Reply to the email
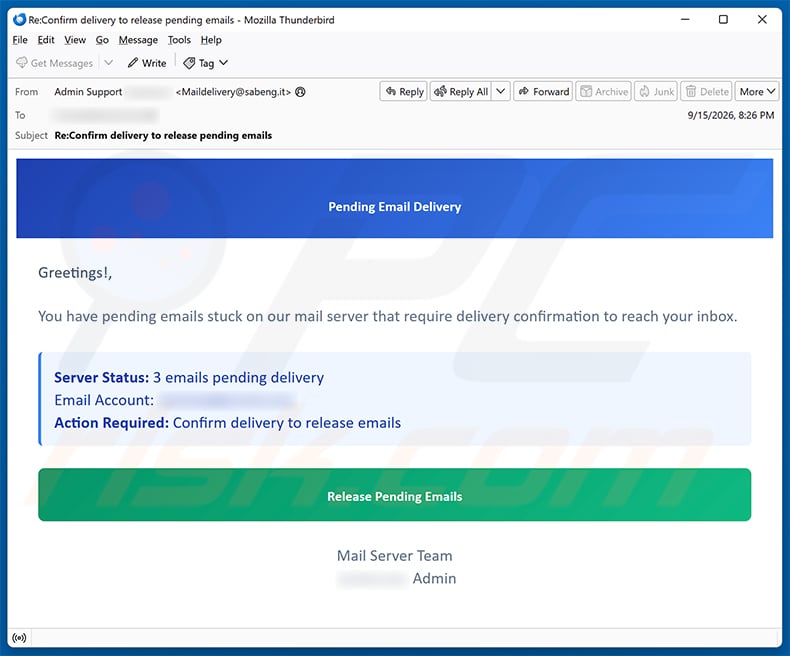The image size is (790, 656). click(404, 92)
